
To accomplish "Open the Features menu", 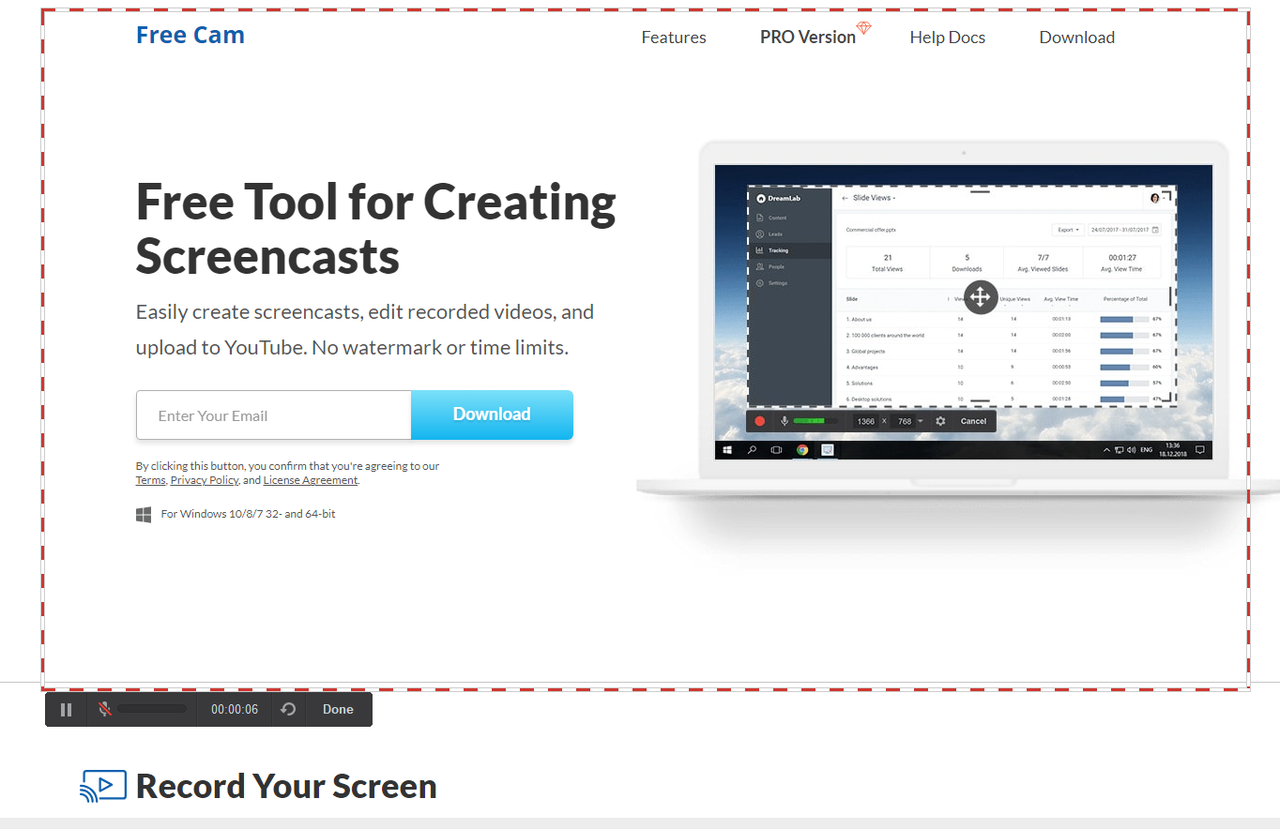I will tap(673, 37).
